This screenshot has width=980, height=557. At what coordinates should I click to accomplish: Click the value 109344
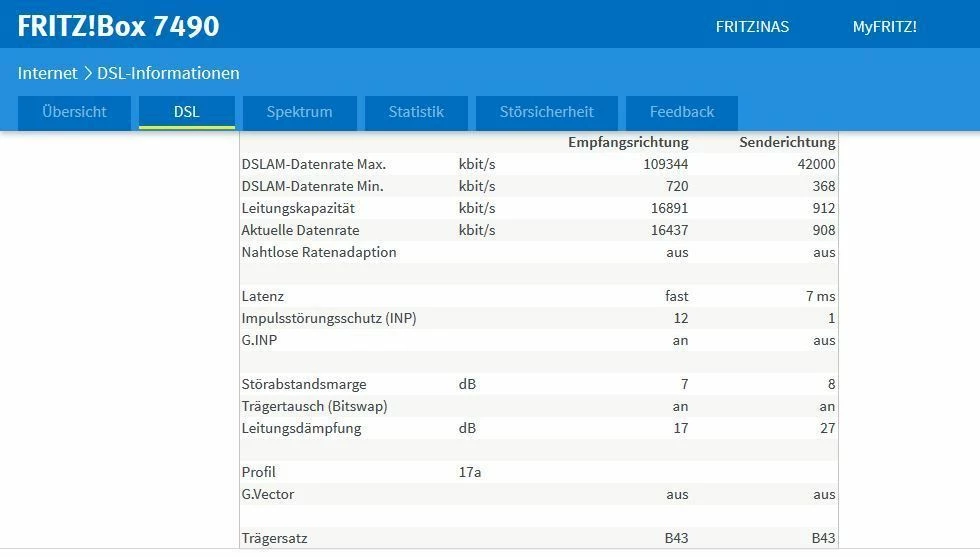(666, 164)
